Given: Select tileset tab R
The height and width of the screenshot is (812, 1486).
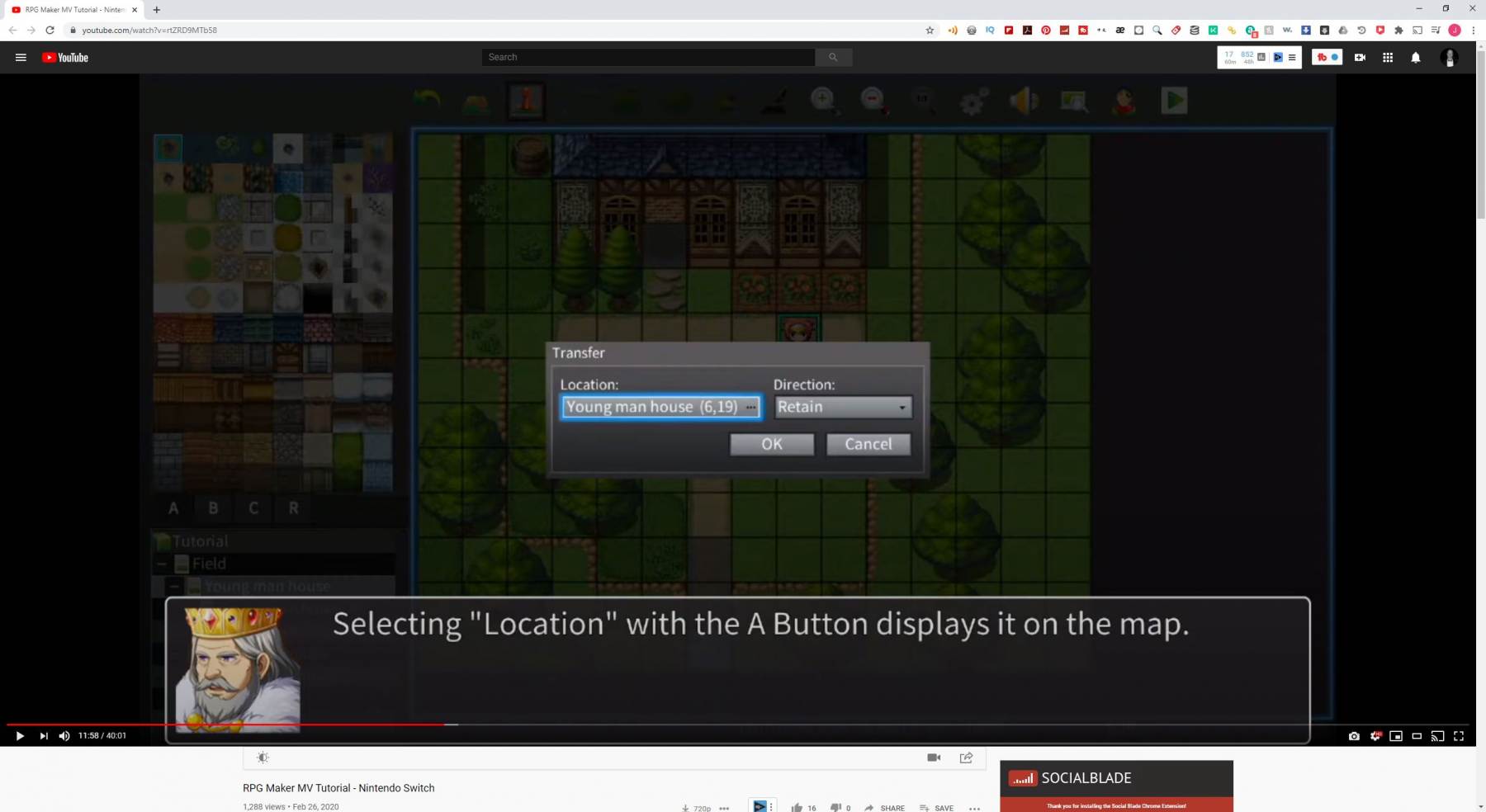Looking at the screenshot, I should (x=293, y=508).
